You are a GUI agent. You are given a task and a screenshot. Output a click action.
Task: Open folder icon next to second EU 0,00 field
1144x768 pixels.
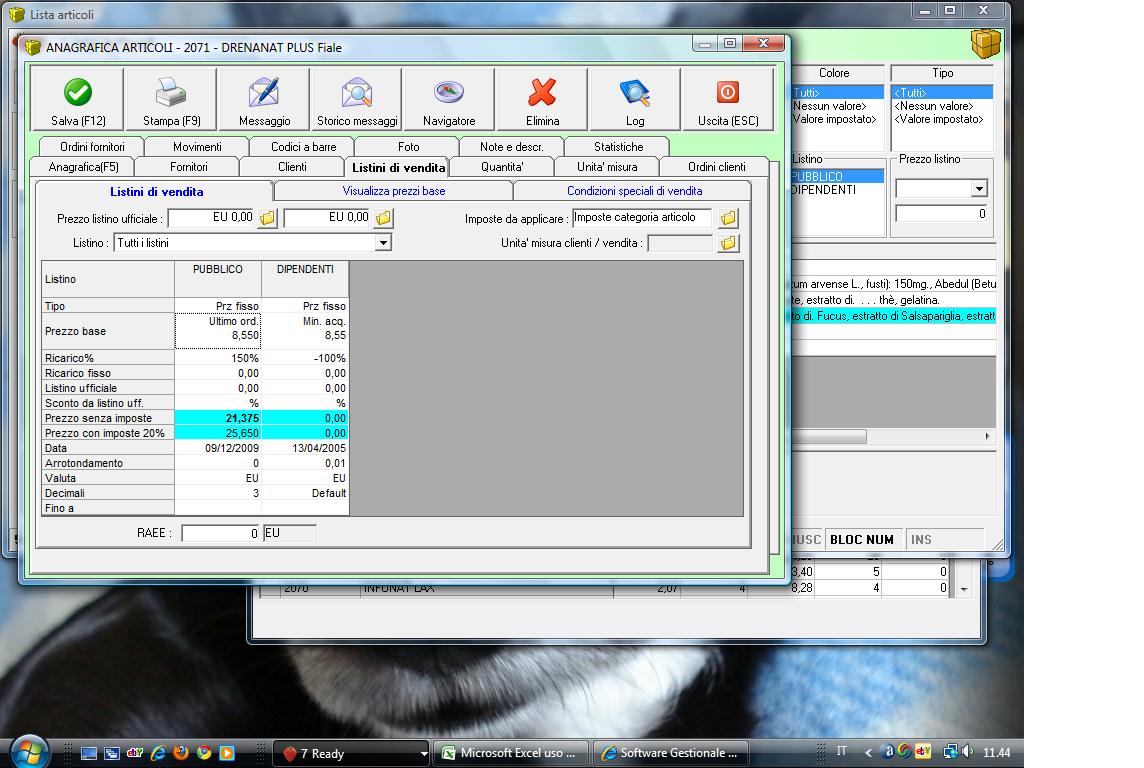click(x=384, y=218)
